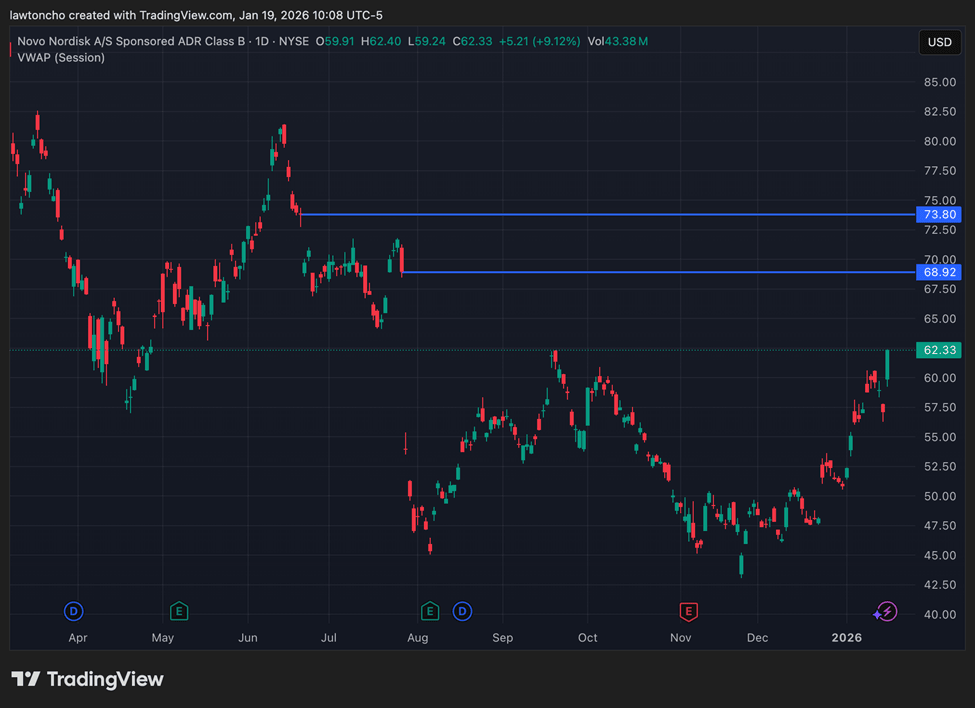Click the May label on time axis
Screen dimensions: 975x708
pos(163,638)
